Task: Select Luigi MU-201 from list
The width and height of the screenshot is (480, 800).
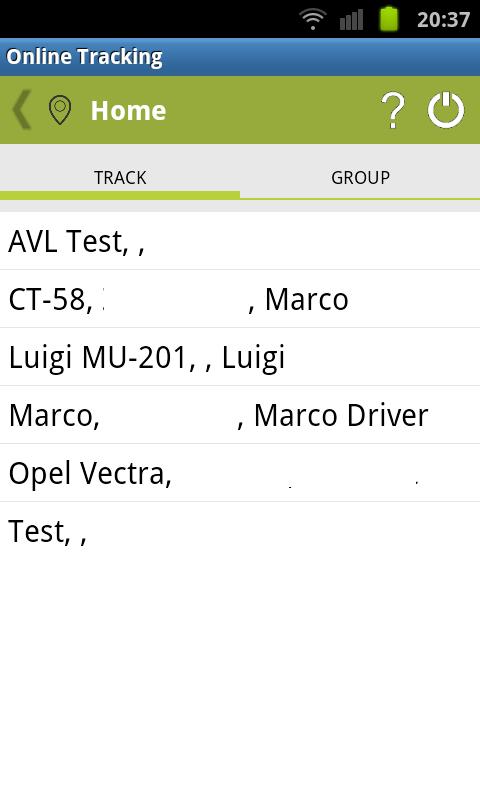Action: tap(240, 357)
